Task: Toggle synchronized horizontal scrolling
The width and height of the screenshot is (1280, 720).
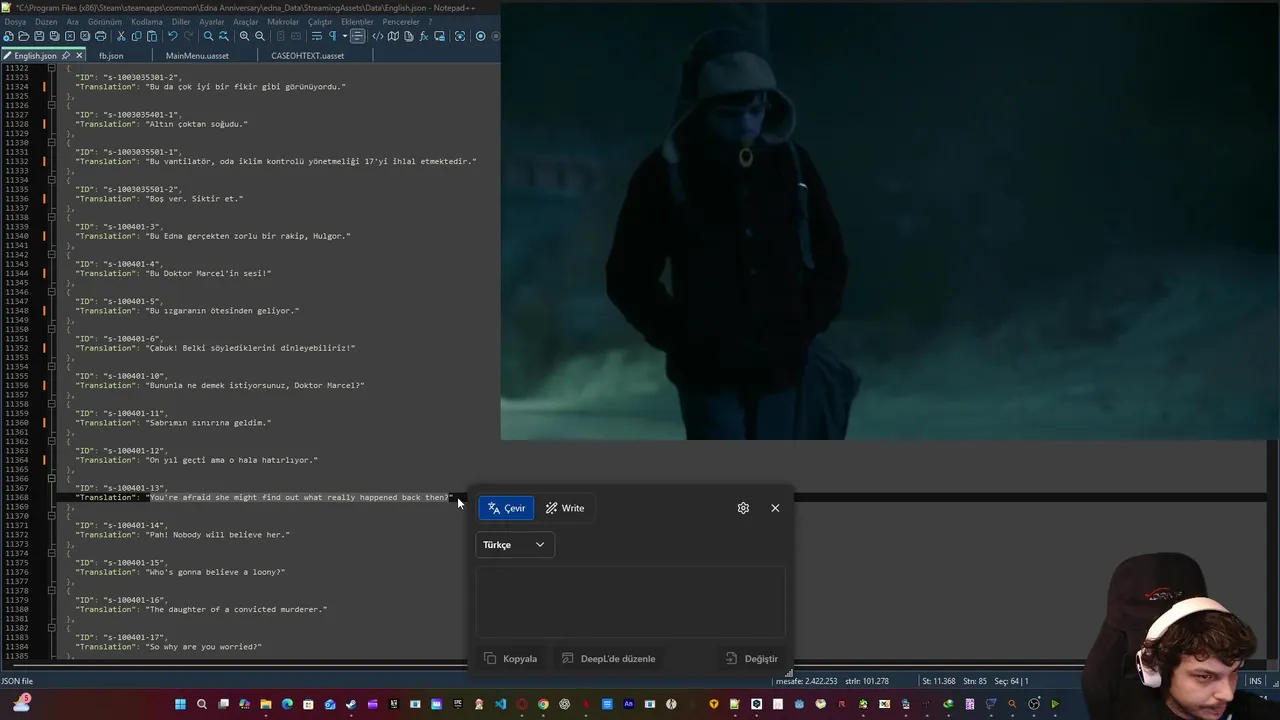Action: click(296, 36)
